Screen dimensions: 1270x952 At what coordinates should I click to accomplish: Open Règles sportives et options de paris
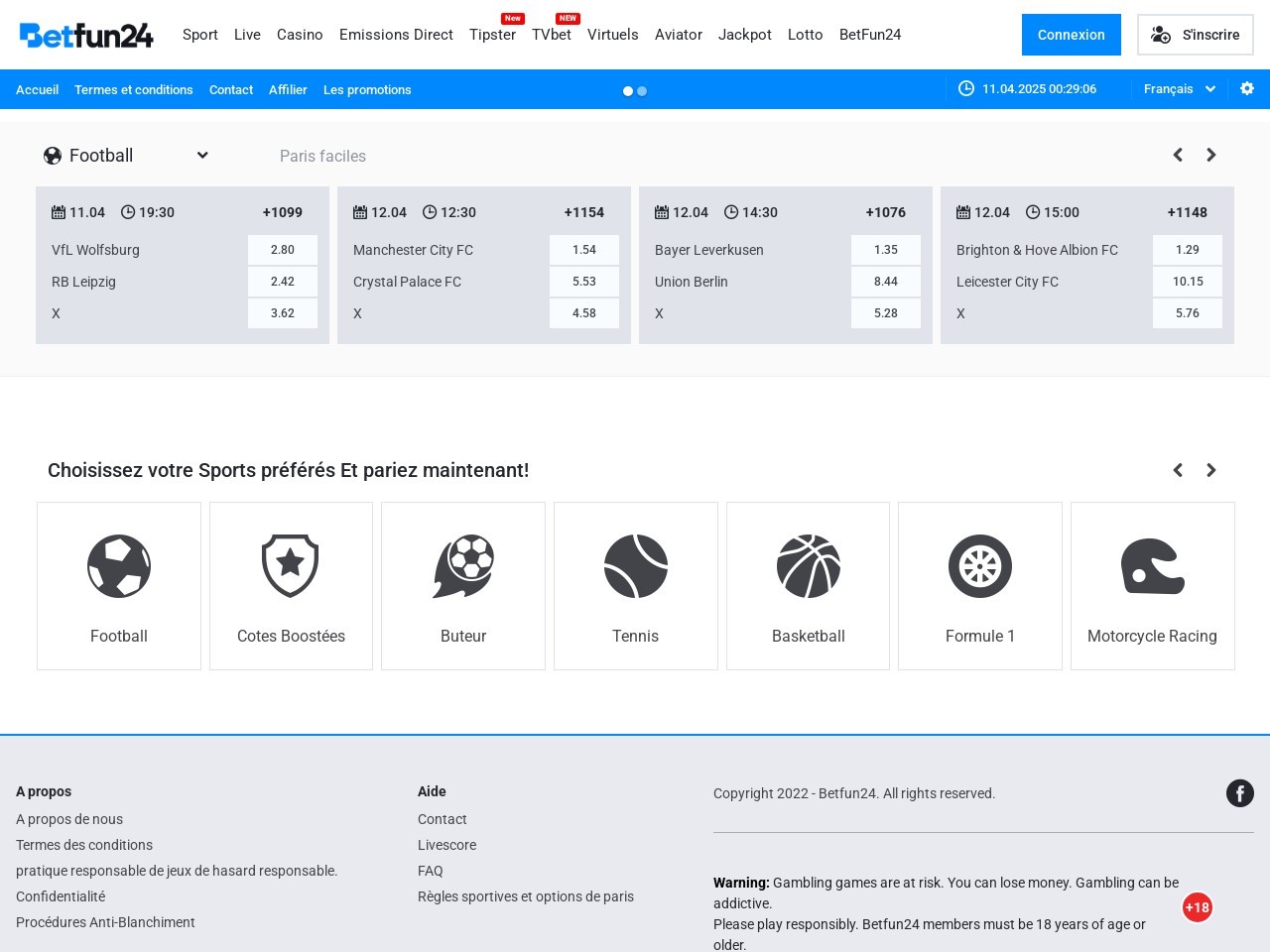click(x=526, y=896)
